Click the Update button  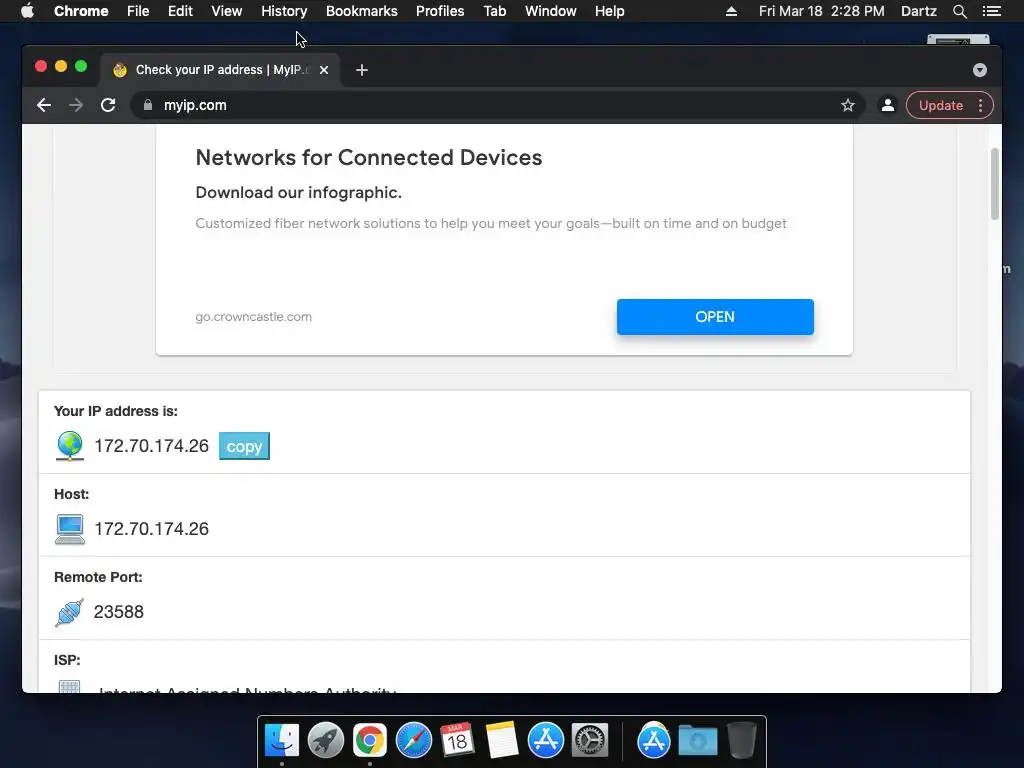click(x=940, y=105)
